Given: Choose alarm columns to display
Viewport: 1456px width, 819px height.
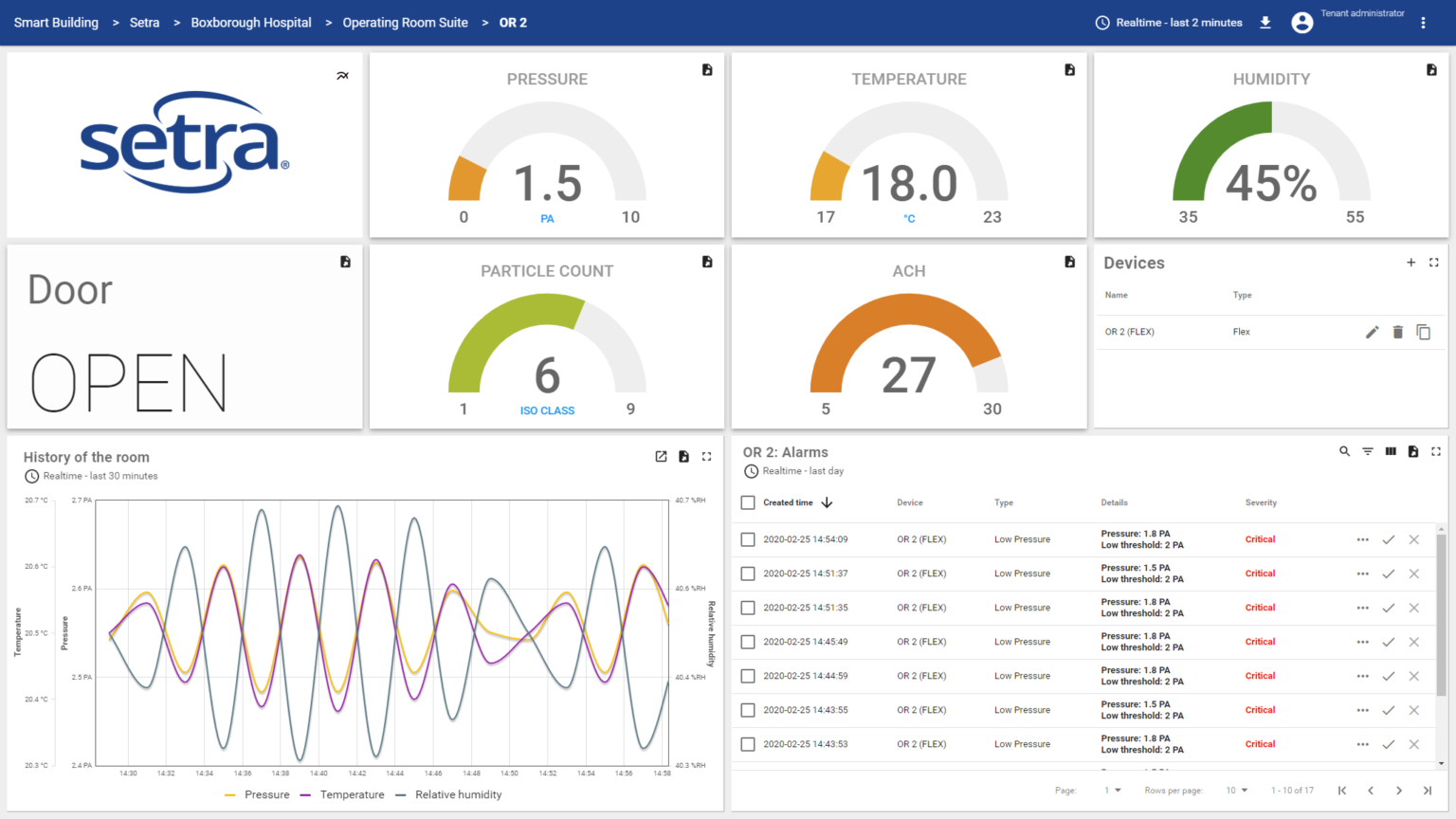Looking at the screenshot, I should pyautogui.click(x=1391, y=451).
